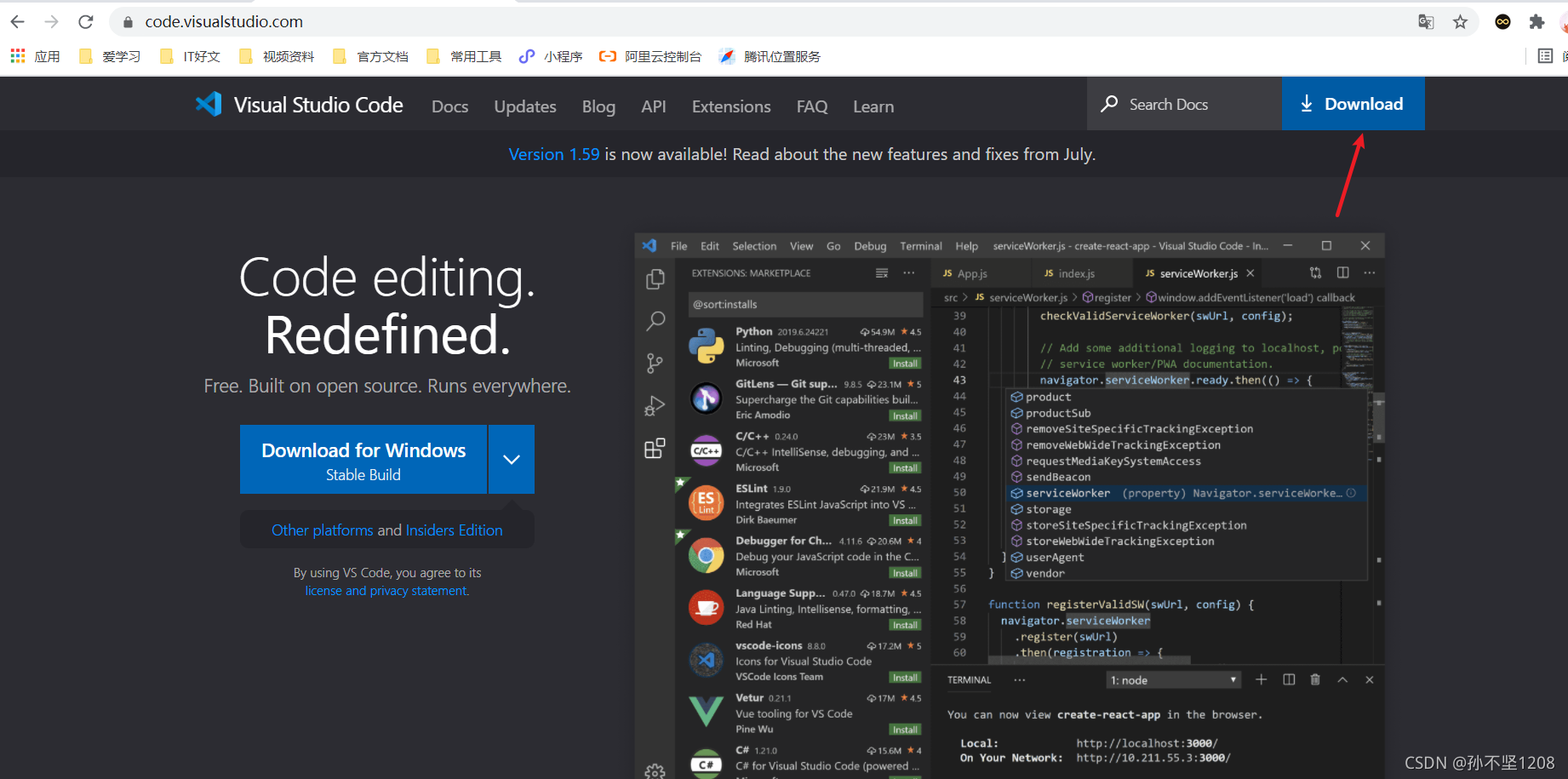Click the Open Changes icon in editor toolbar
The image size is (1568, 779).
[x=1315, y=272]
